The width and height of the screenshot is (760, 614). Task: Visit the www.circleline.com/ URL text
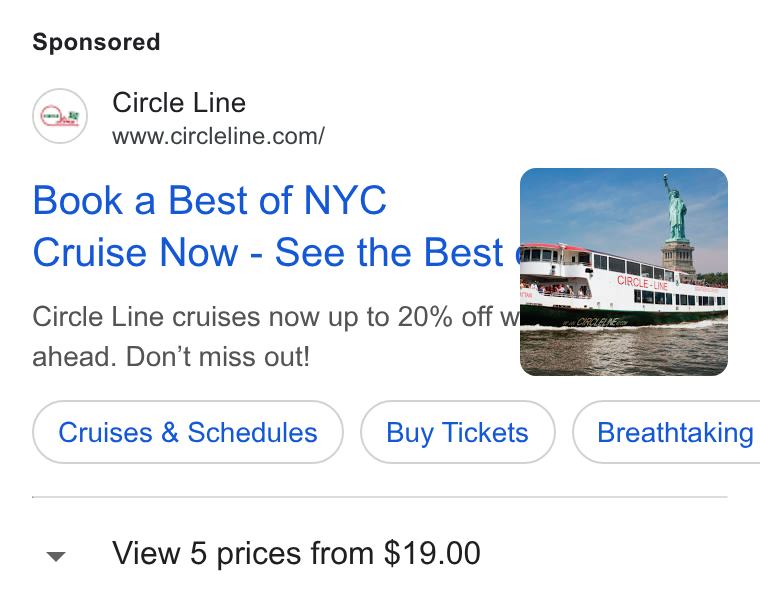(x=218, y=136)
